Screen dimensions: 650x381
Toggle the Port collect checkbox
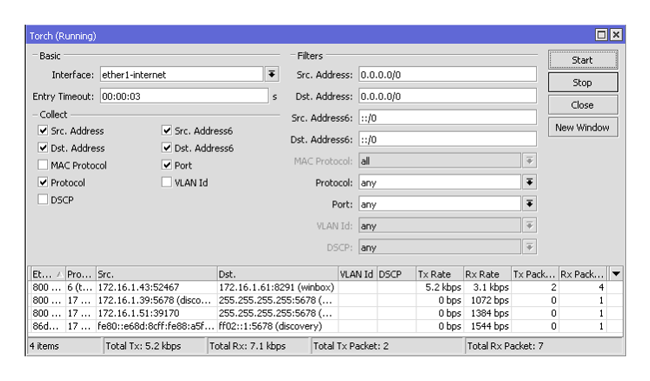(x=167, y=165)
